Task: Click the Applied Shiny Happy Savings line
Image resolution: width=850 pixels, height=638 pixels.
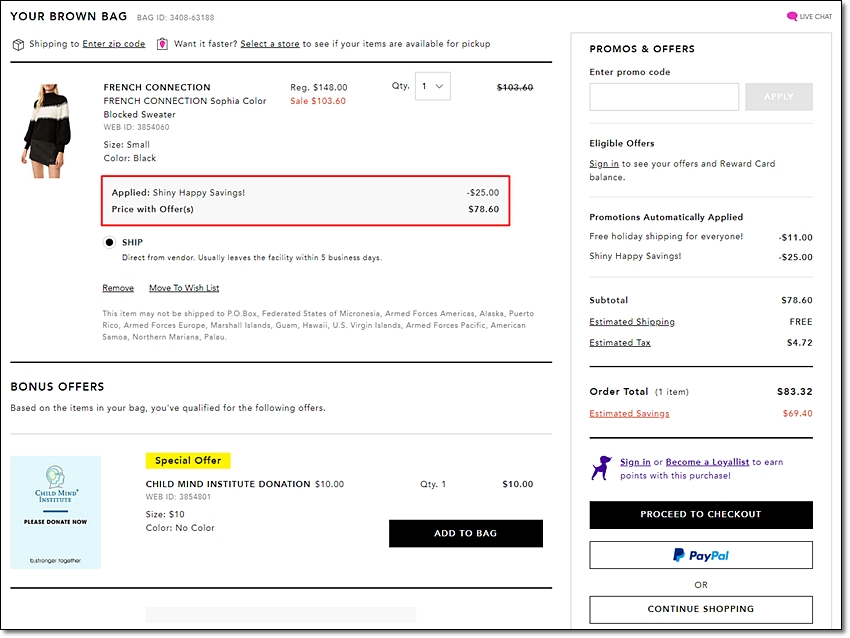Action: tap(305, 192)
